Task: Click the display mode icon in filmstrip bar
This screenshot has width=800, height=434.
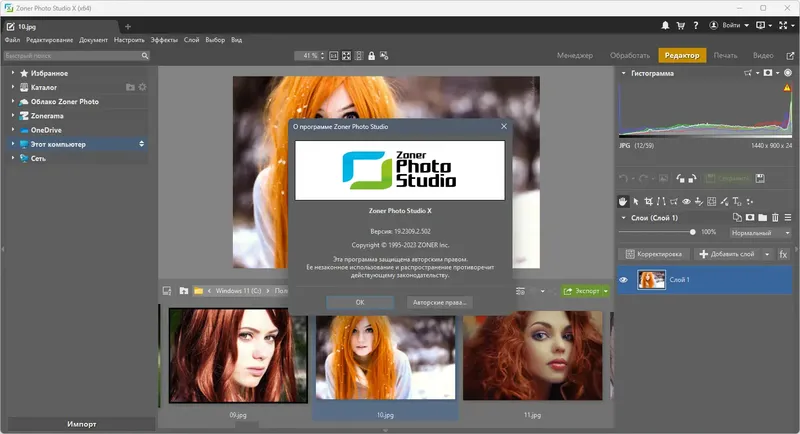Action: tap(167, 291)
